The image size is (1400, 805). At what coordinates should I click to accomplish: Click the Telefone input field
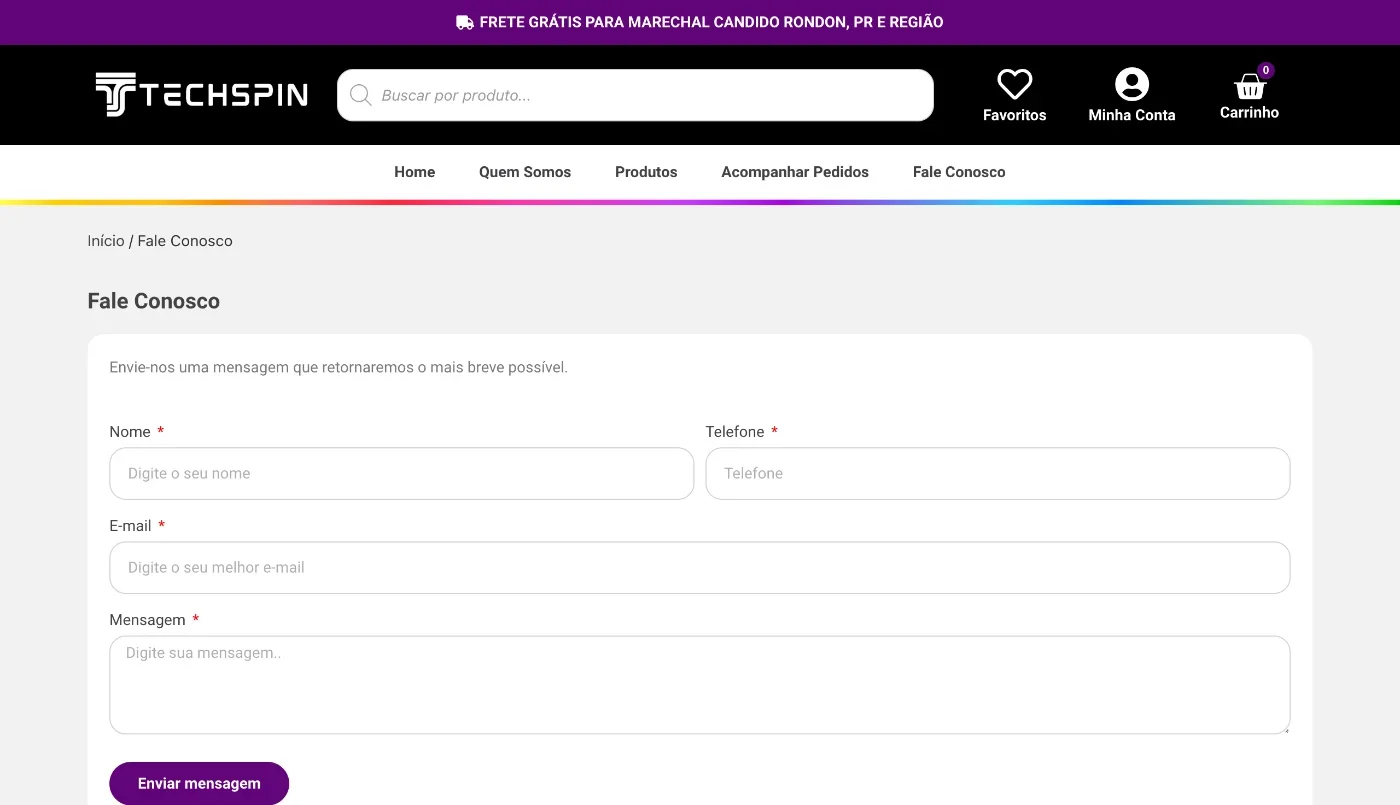tap(998, 473)
